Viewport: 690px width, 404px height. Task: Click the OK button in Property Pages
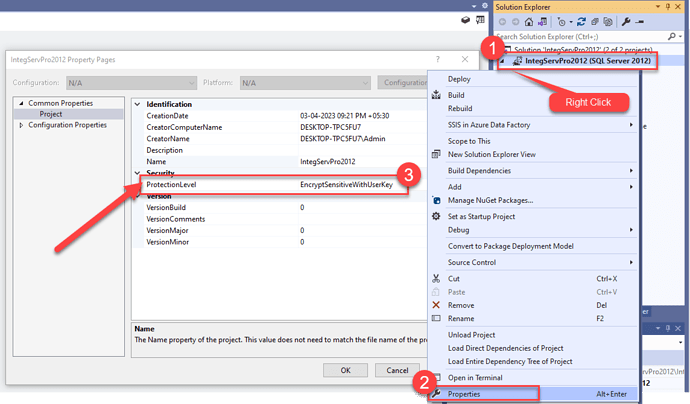tap(345, 370)
